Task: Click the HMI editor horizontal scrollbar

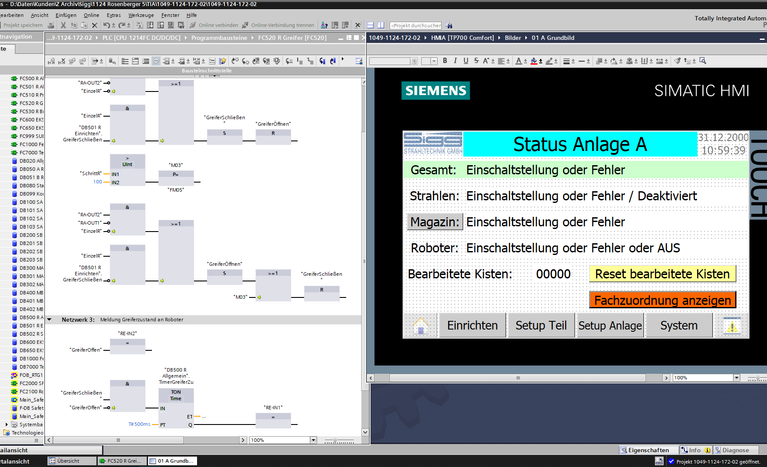Action: coord(518,378)
